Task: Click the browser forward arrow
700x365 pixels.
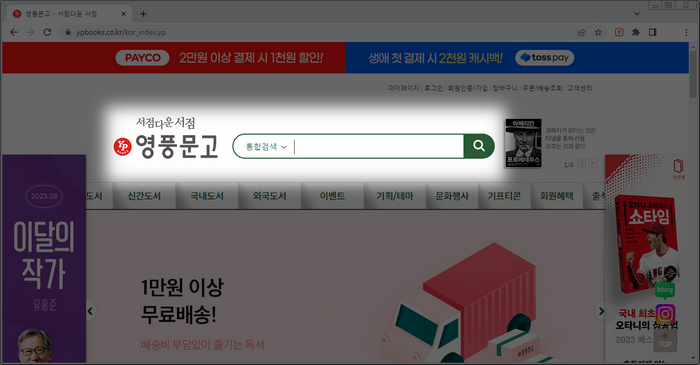Action: 30,32
